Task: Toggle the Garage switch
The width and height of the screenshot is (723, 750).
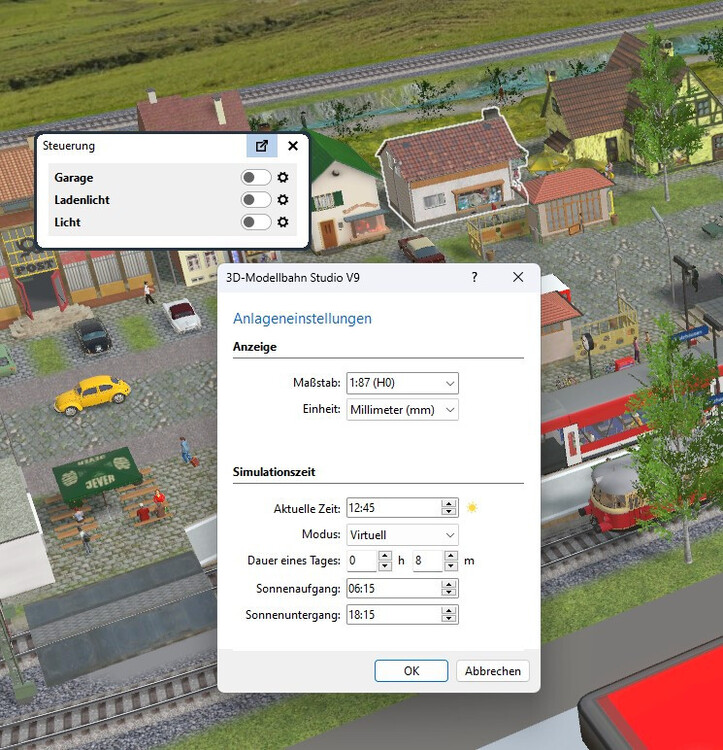Action: coord(256,178)
